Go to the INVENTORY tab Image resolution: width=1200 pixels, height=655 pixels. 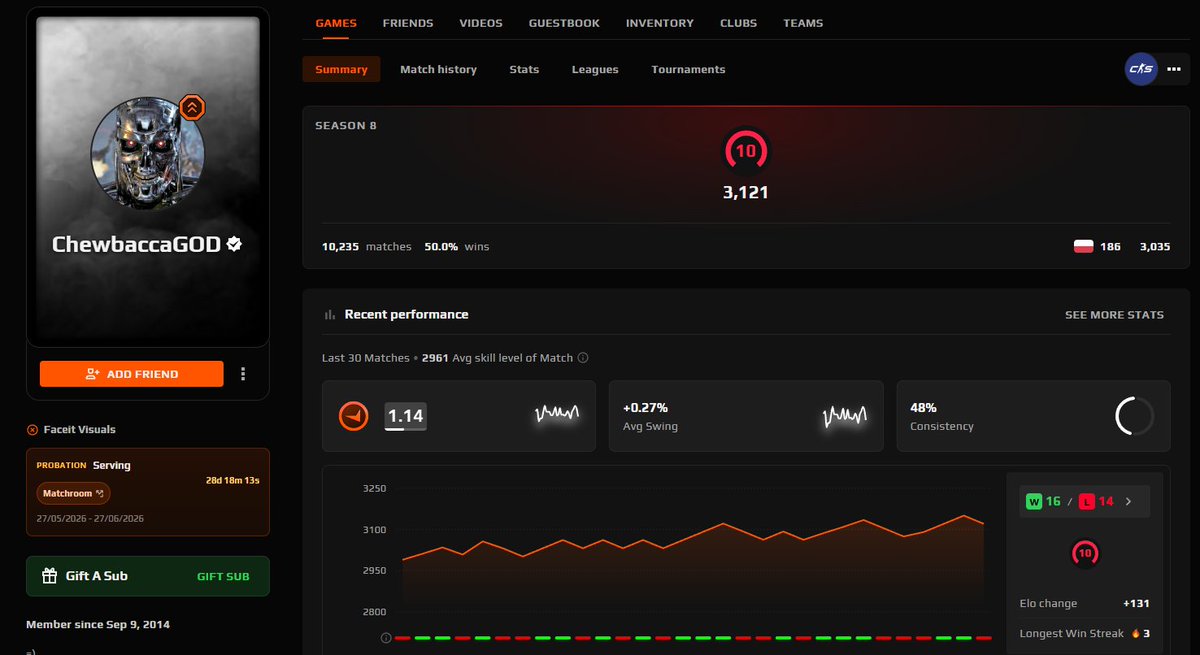(660, 23)
